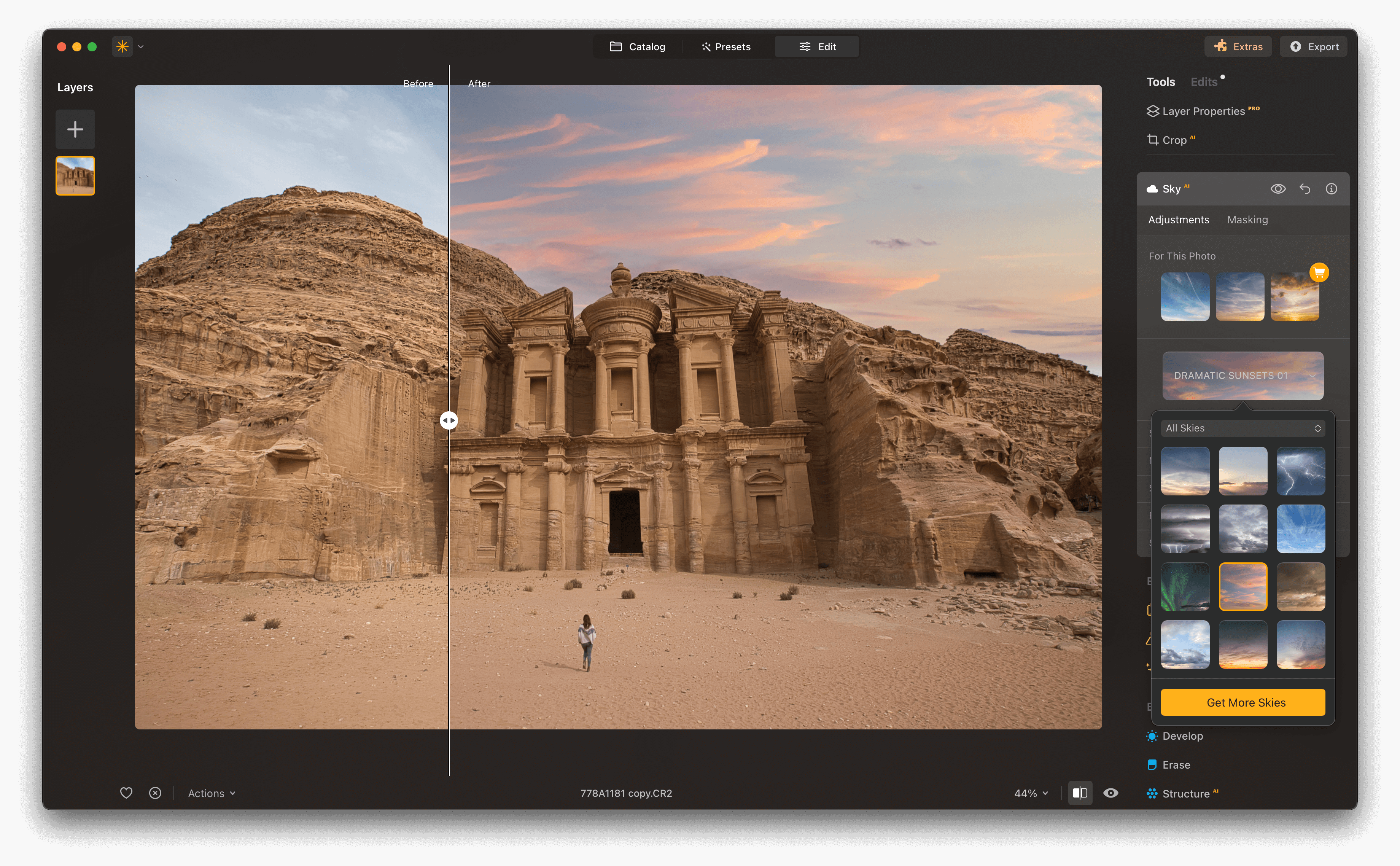Screen dimensions: 1400x866
Task: Switch to the Presets tab
Action: [726, 47]
